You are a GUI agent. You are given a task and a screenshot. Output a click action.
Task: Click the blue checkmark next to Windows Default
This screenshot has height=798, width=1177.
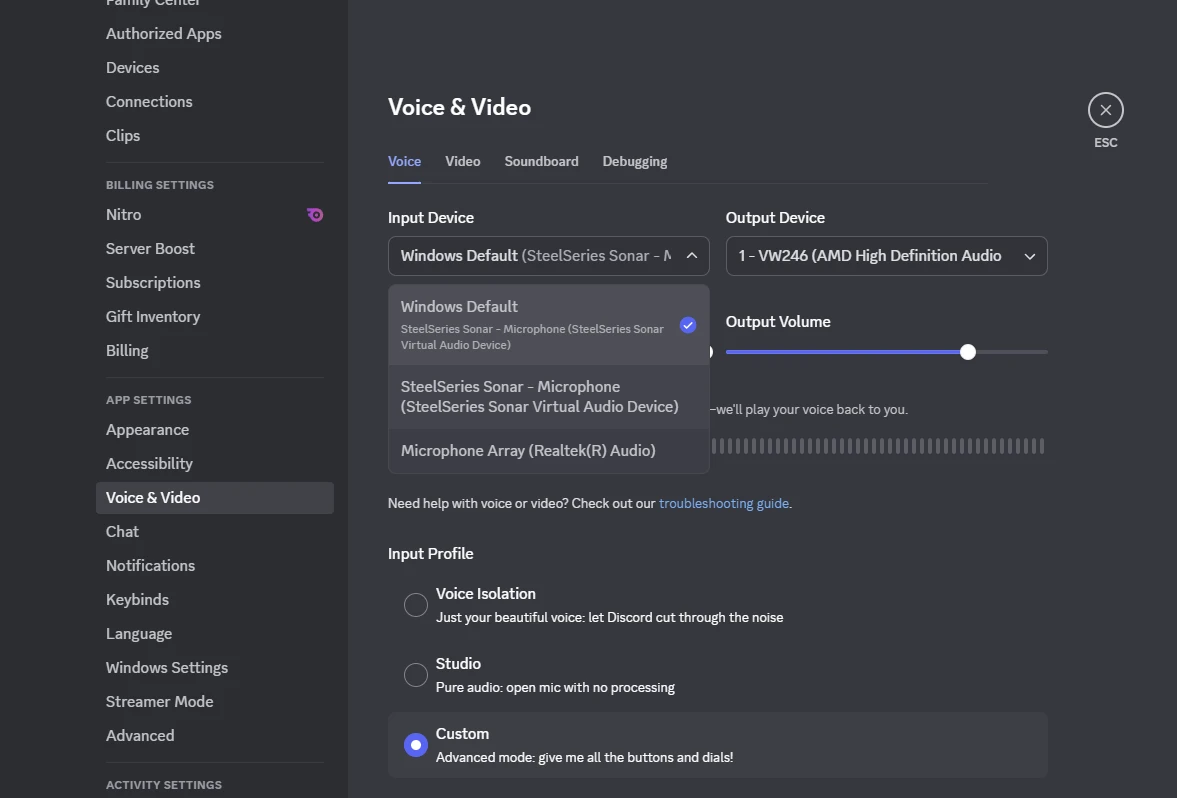(688, 325)
